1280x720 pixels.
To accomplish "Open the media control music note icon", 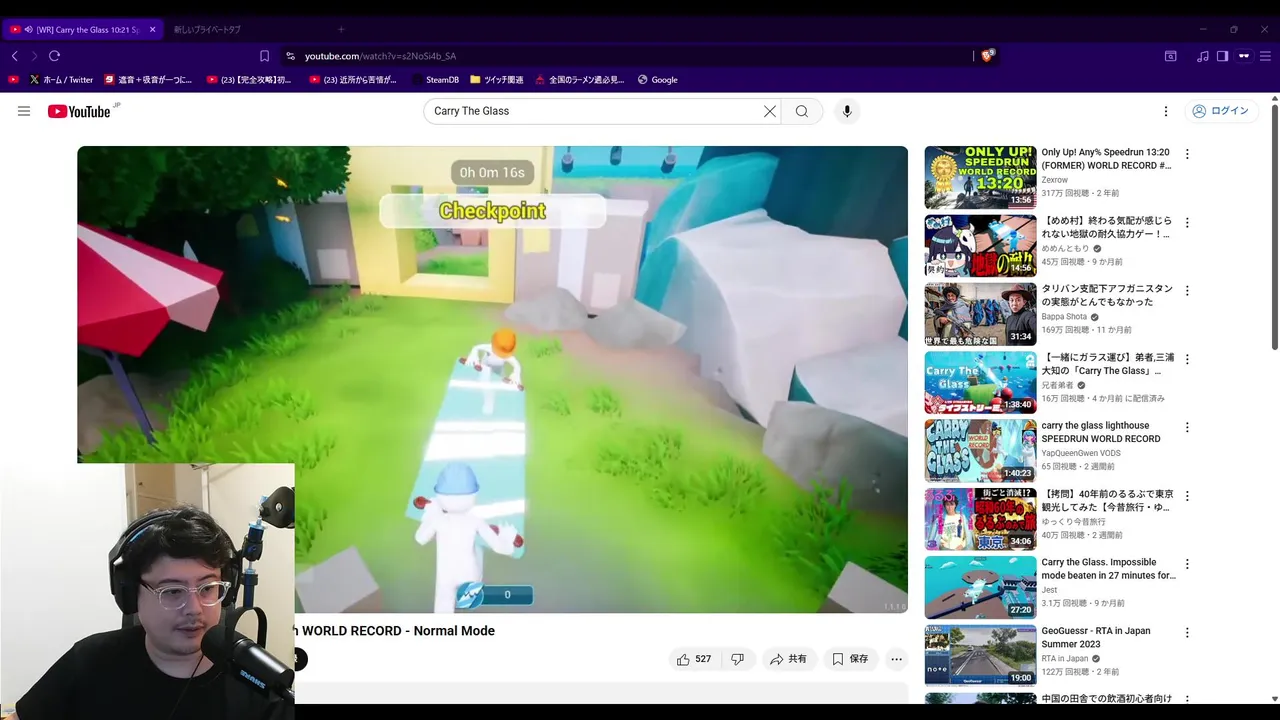I will (x=1202, y=56).
